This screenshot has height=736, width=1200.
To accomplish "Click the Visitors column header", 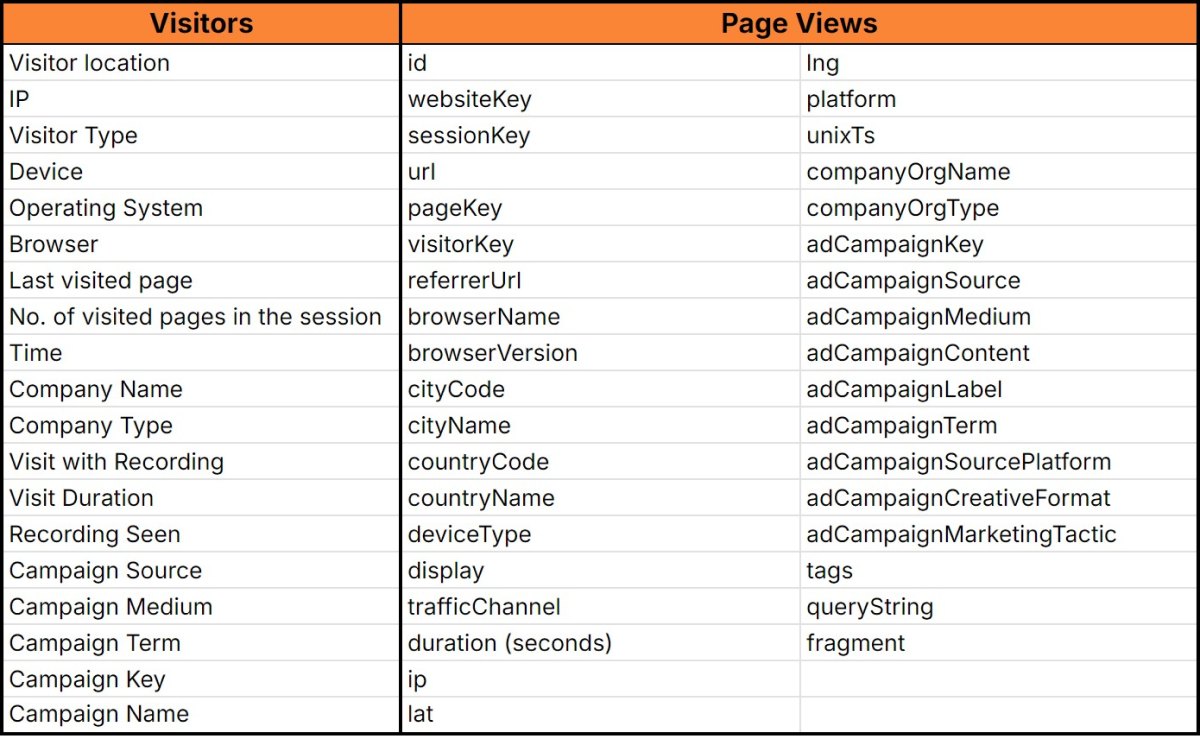I will [x=201, y=23].
